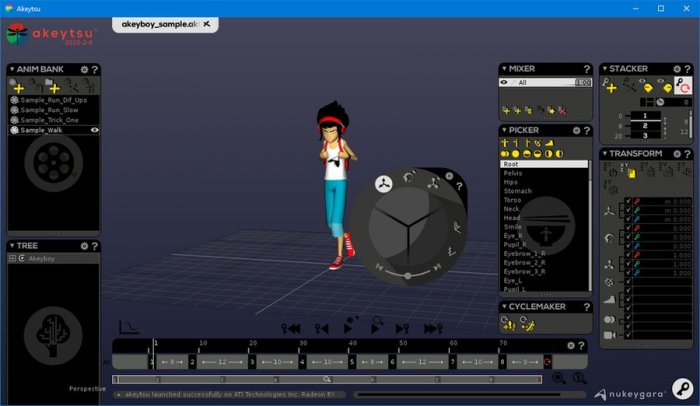
Task: Open the Anim Bank settings gear
Action: click(84, 70)
